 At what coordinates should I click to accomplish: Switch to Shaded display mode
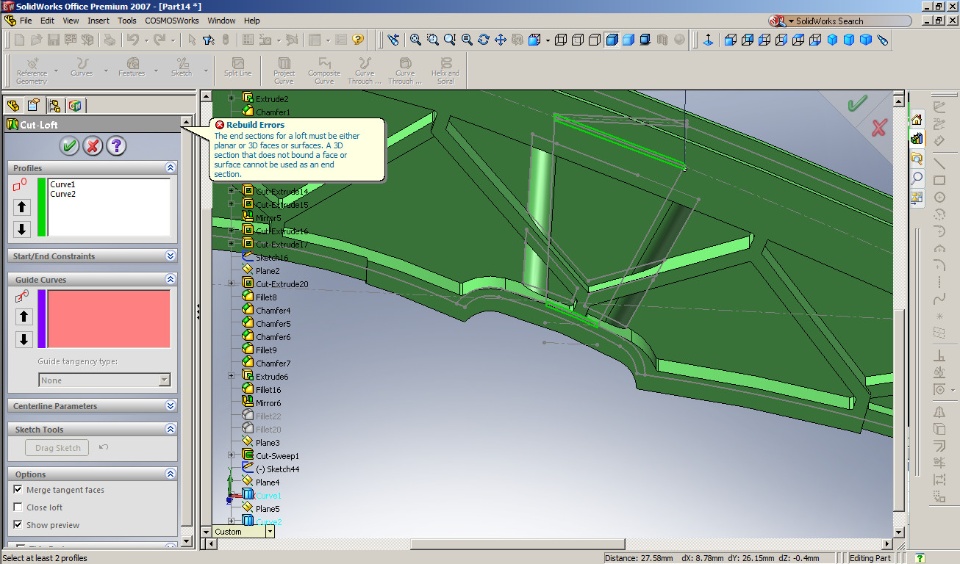point(628,40)
